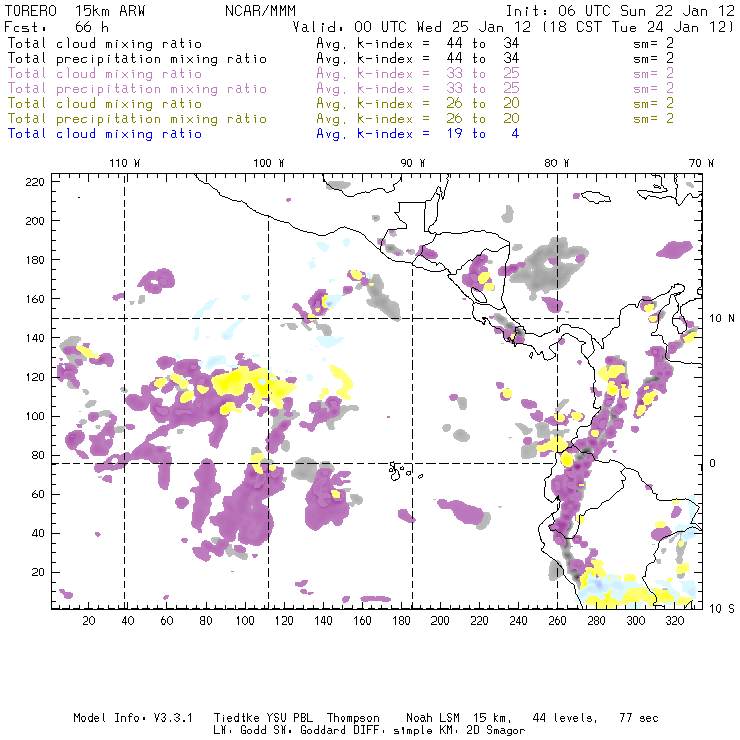Select the '280' tick label on the horizontal axis
The height and width of the screenshot is (740, 740).
[597, 621]
